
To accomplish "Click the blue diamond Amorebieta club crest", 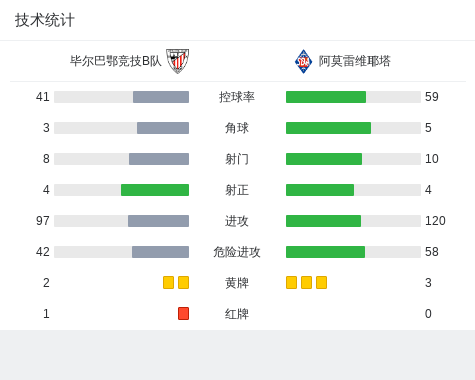I will [303, 61].
